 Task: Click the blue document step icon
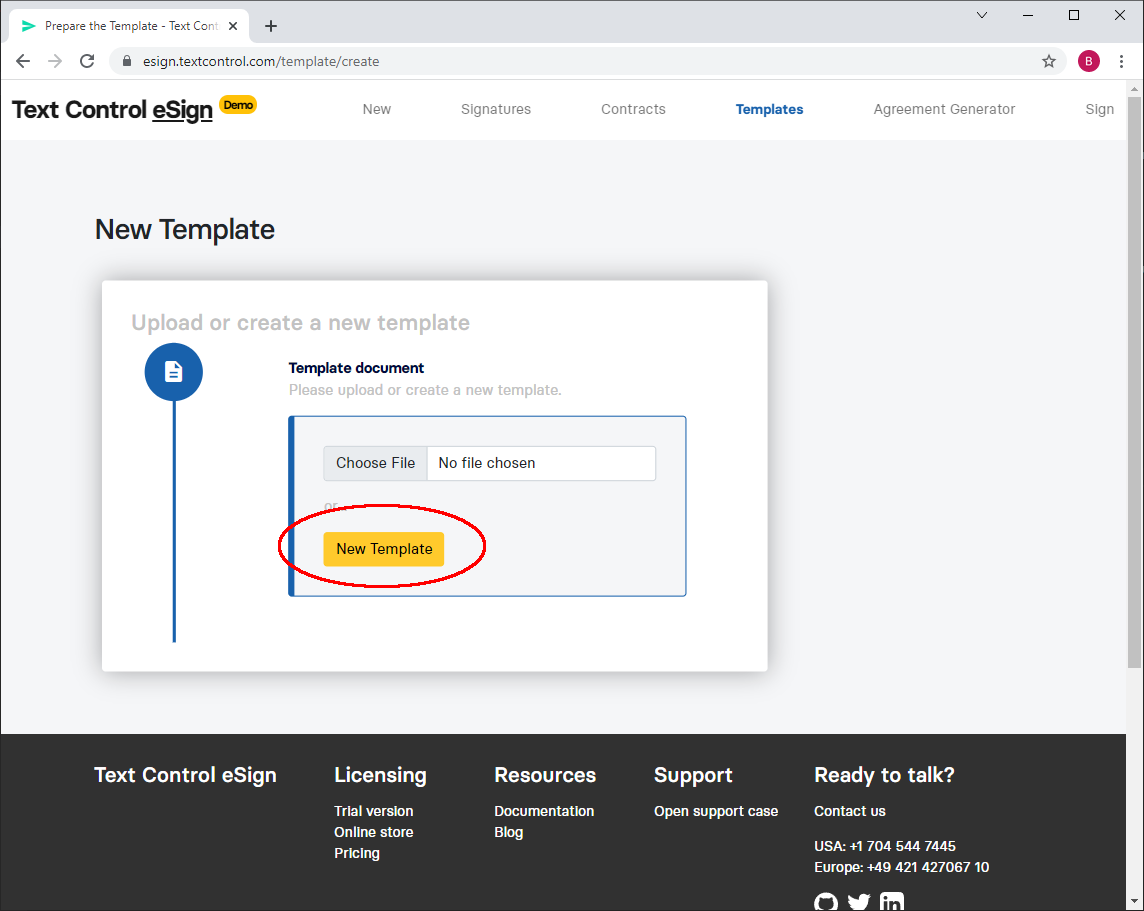coord(174,372)
